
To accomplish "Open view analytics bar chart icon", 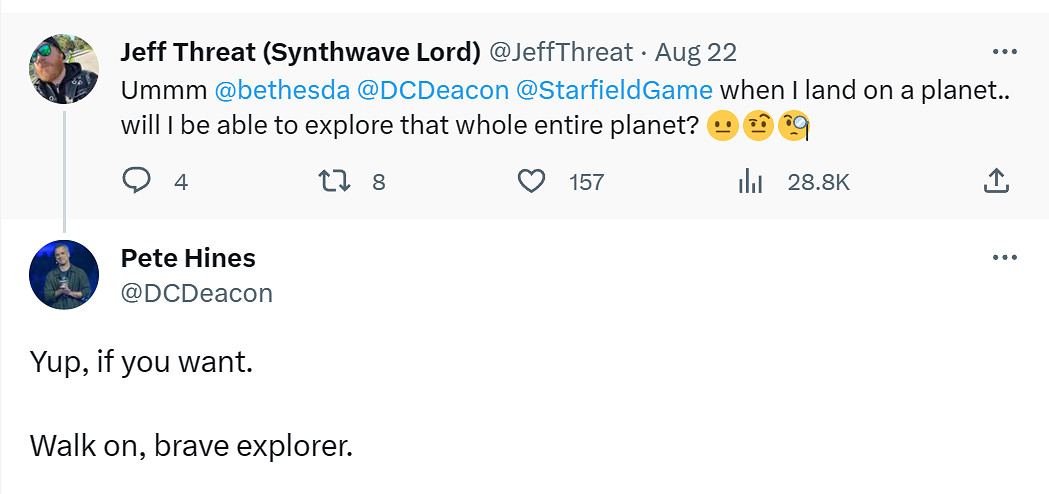I will (x=749, y=181).
